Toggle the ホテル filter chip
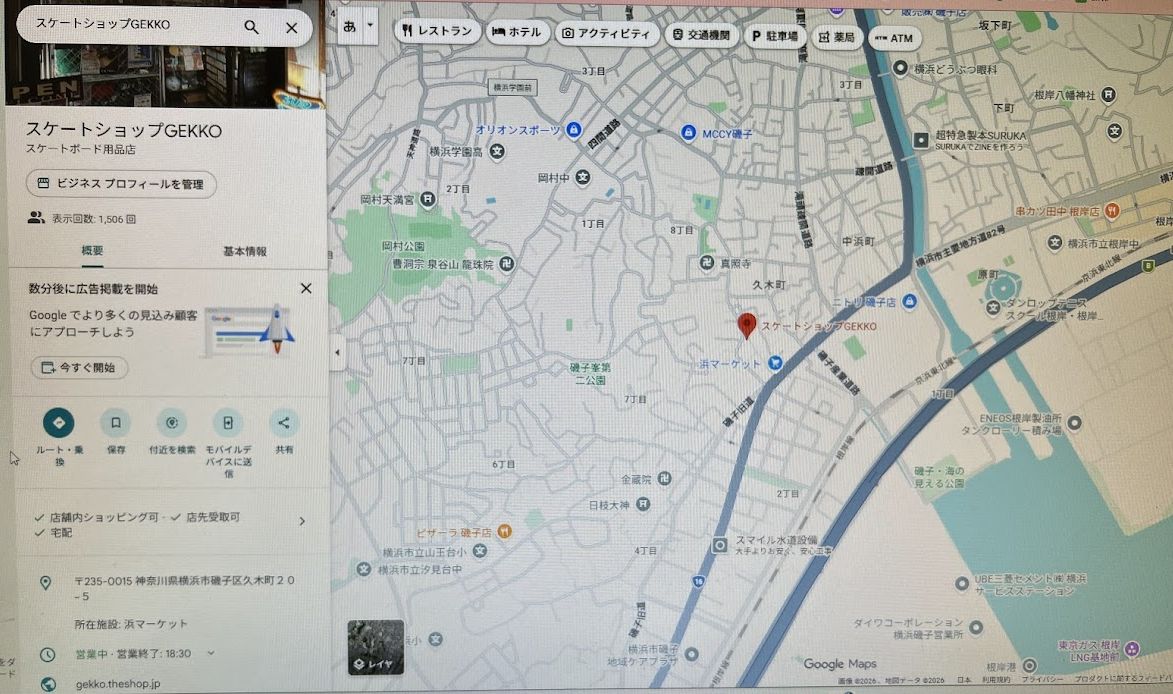This screenshot has width=1173, height=694. click(x=517, y=32)
